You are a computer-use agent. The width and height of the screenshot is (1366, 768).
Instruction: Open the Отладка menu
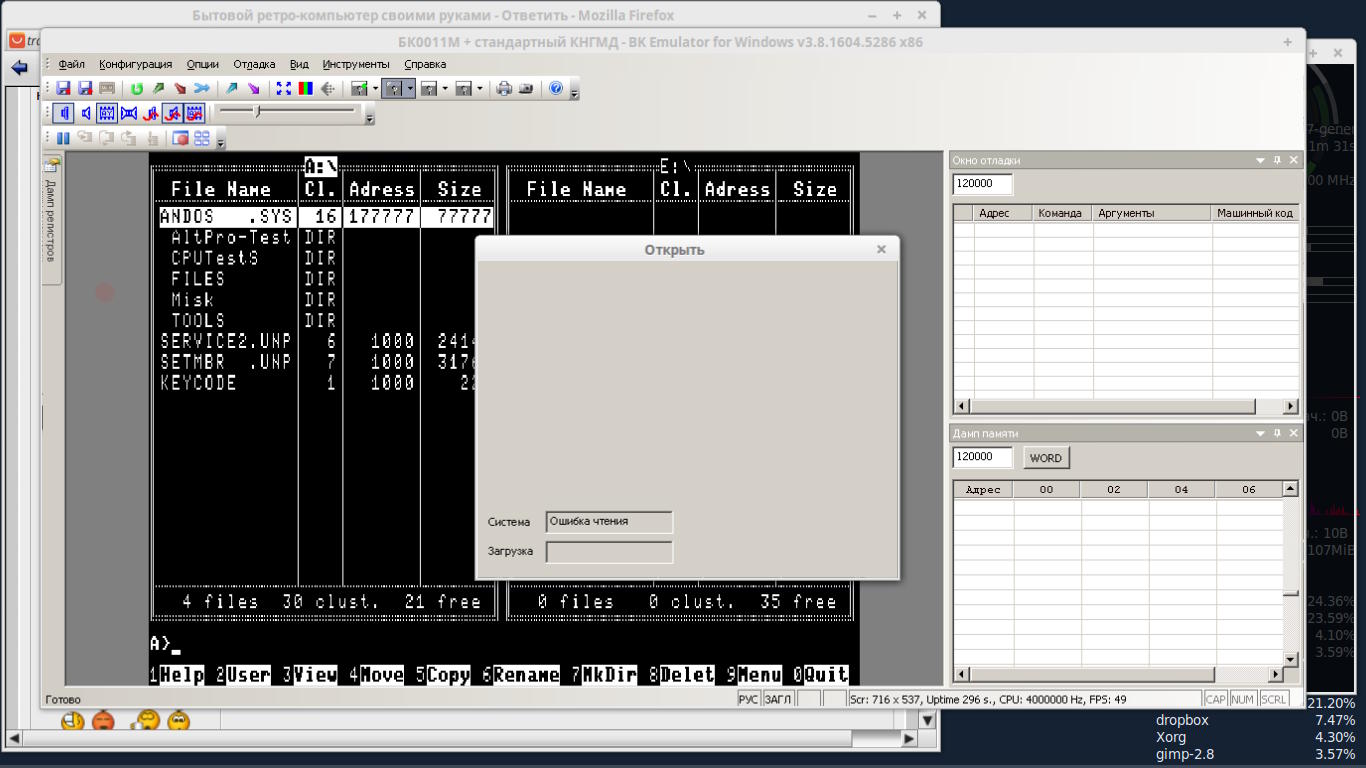click(x=254, y=64)
